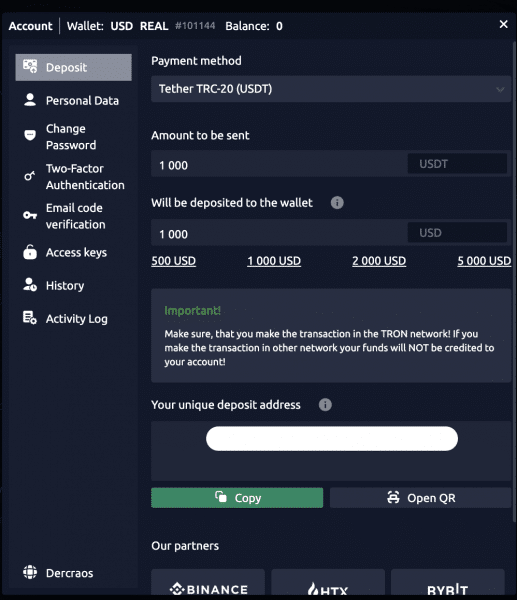517x600 pixels.
Task: Click the globe language icon
Action: (30, 572)
